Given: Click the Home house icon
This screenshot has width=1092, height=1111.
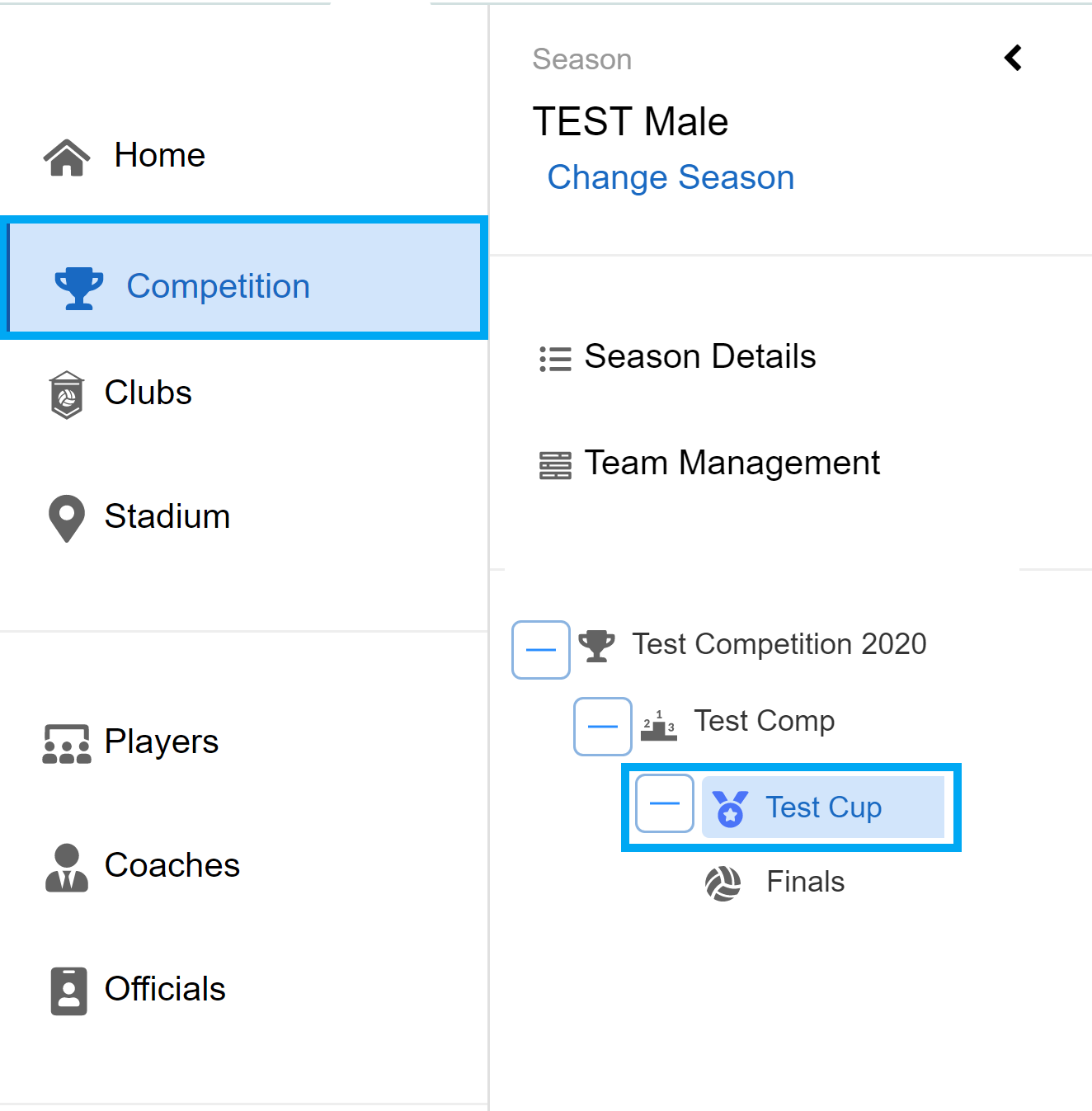Looking at the screenshot, I should [x=67, y=157].
